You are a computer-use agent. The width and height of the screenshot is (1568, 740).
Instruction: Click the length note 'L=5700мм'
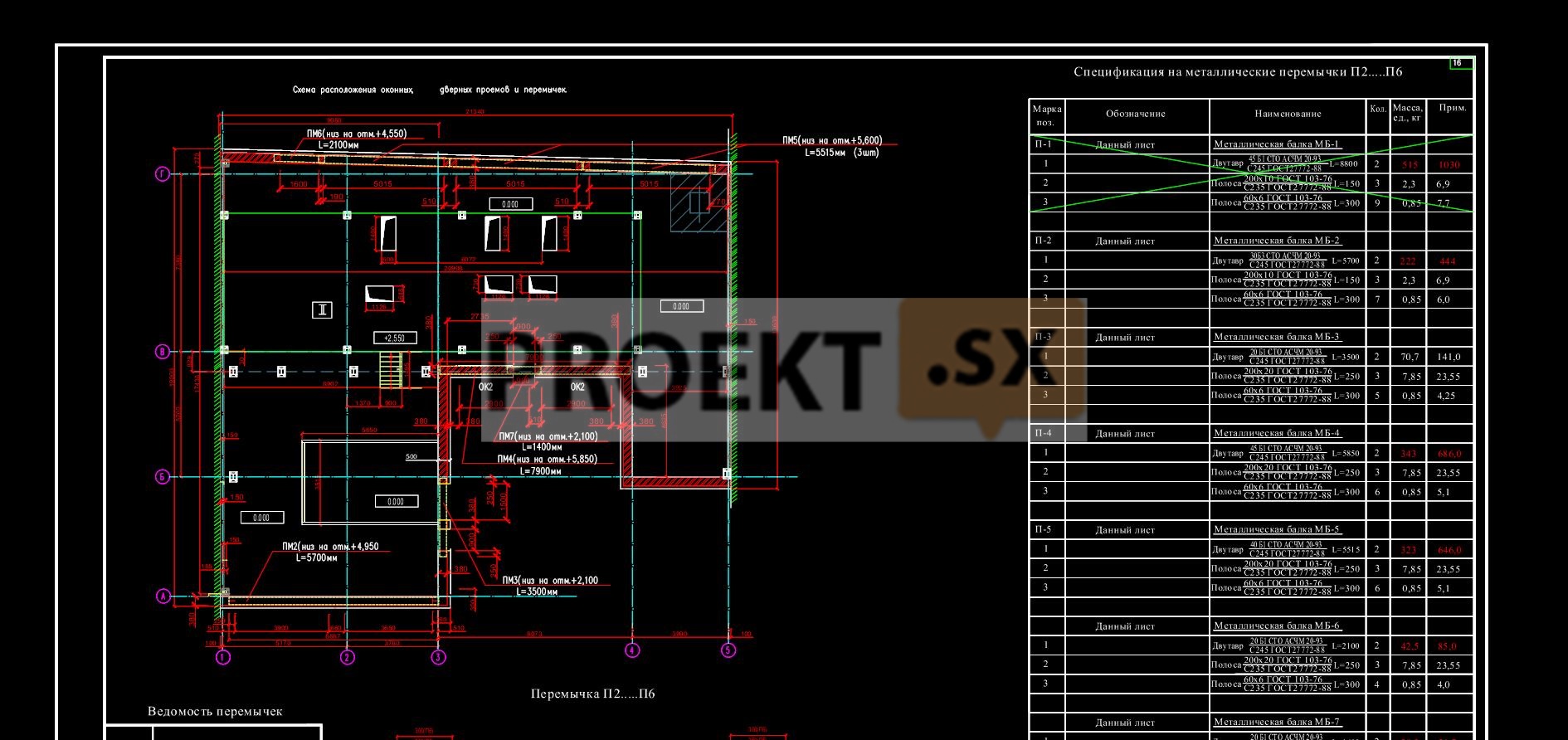point(316,558)
